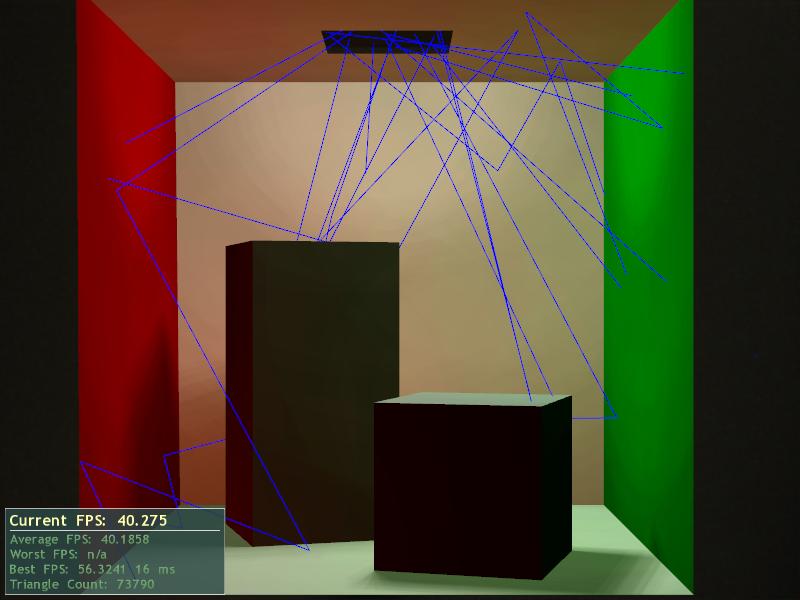This screenshot has width=800, height=600.
Task: Click the Worst FPS: n/a line
Action: (x=58, y=554)
